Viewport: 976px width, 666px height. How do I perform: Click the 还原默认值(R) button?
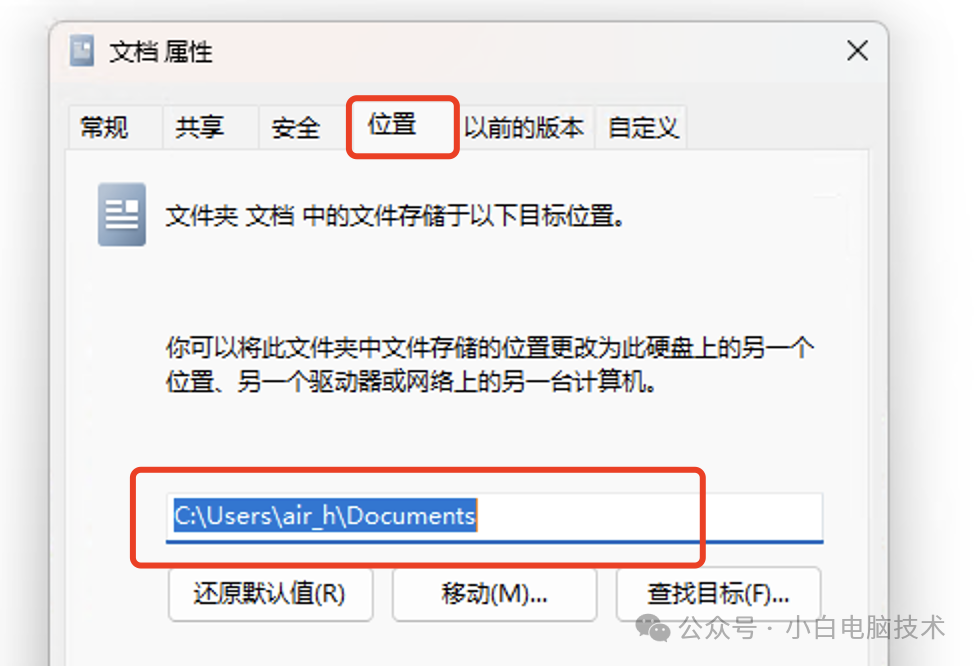click(270, 594)
